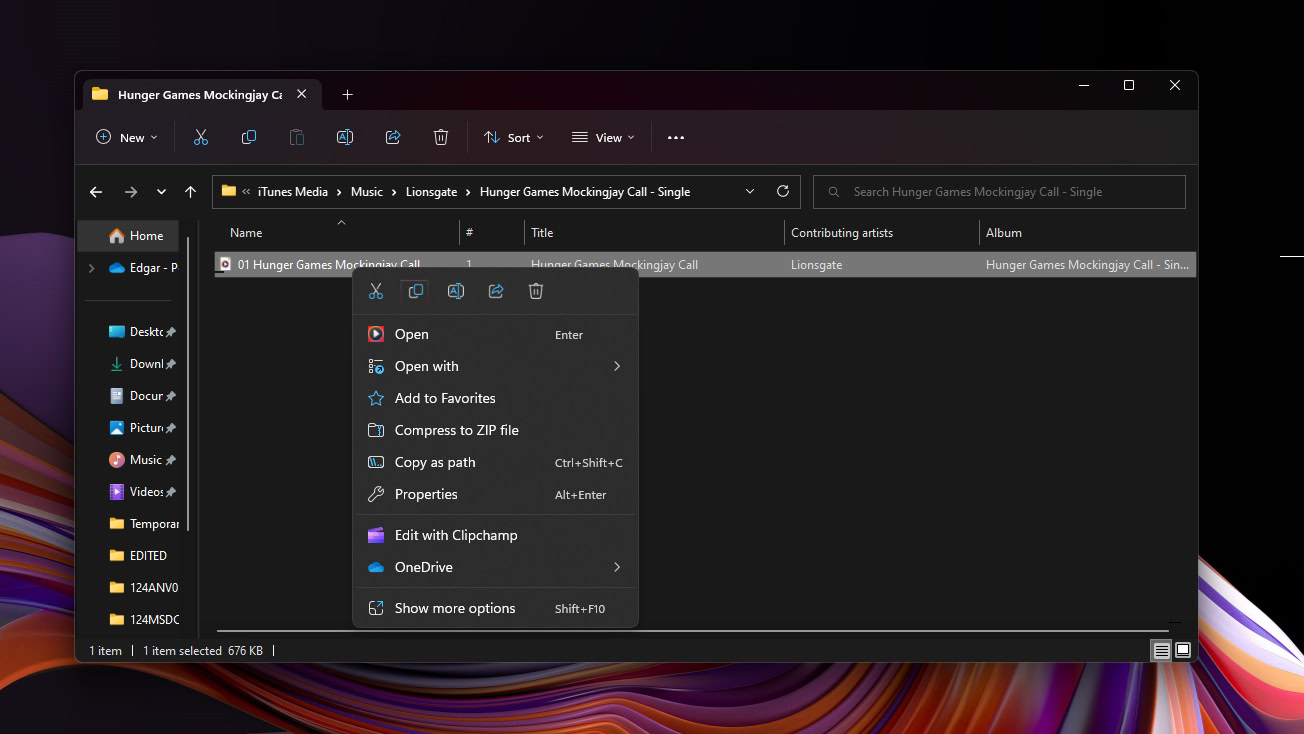Switch to Details view layout icon
Image resolution: width=1304 pixels, height=734 pixels.
point(1161,650)
